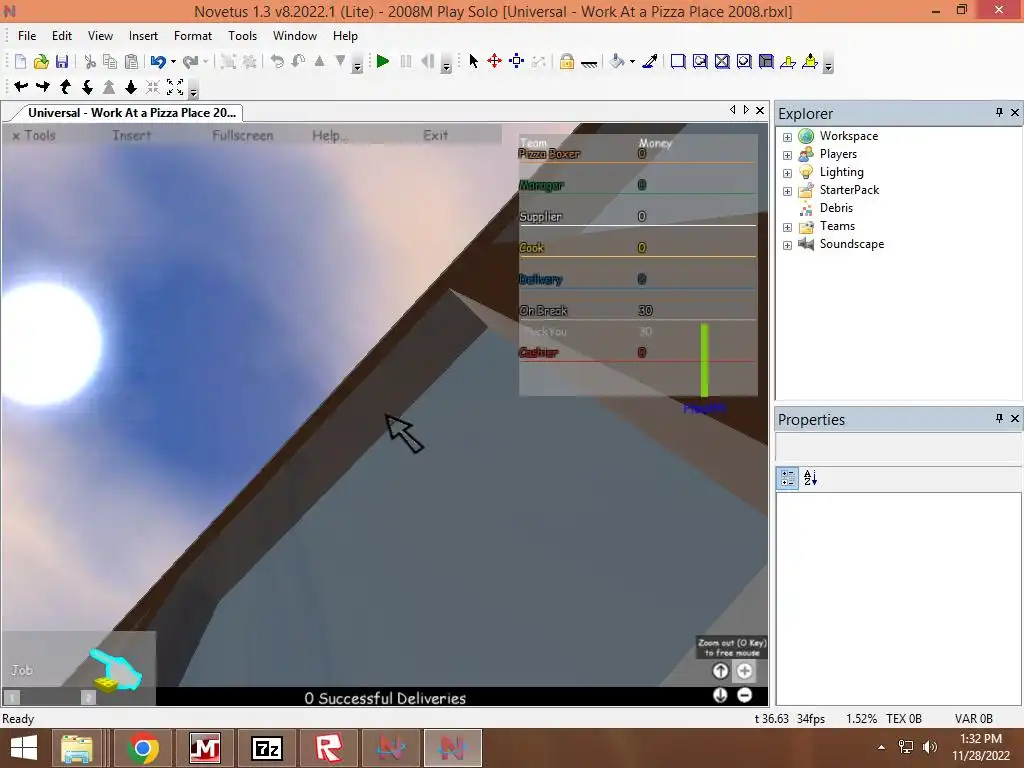This screenshot has width=1024, height=768.
Task: Click the camera tilt up arrow
Action: click(x=65, y=86)
